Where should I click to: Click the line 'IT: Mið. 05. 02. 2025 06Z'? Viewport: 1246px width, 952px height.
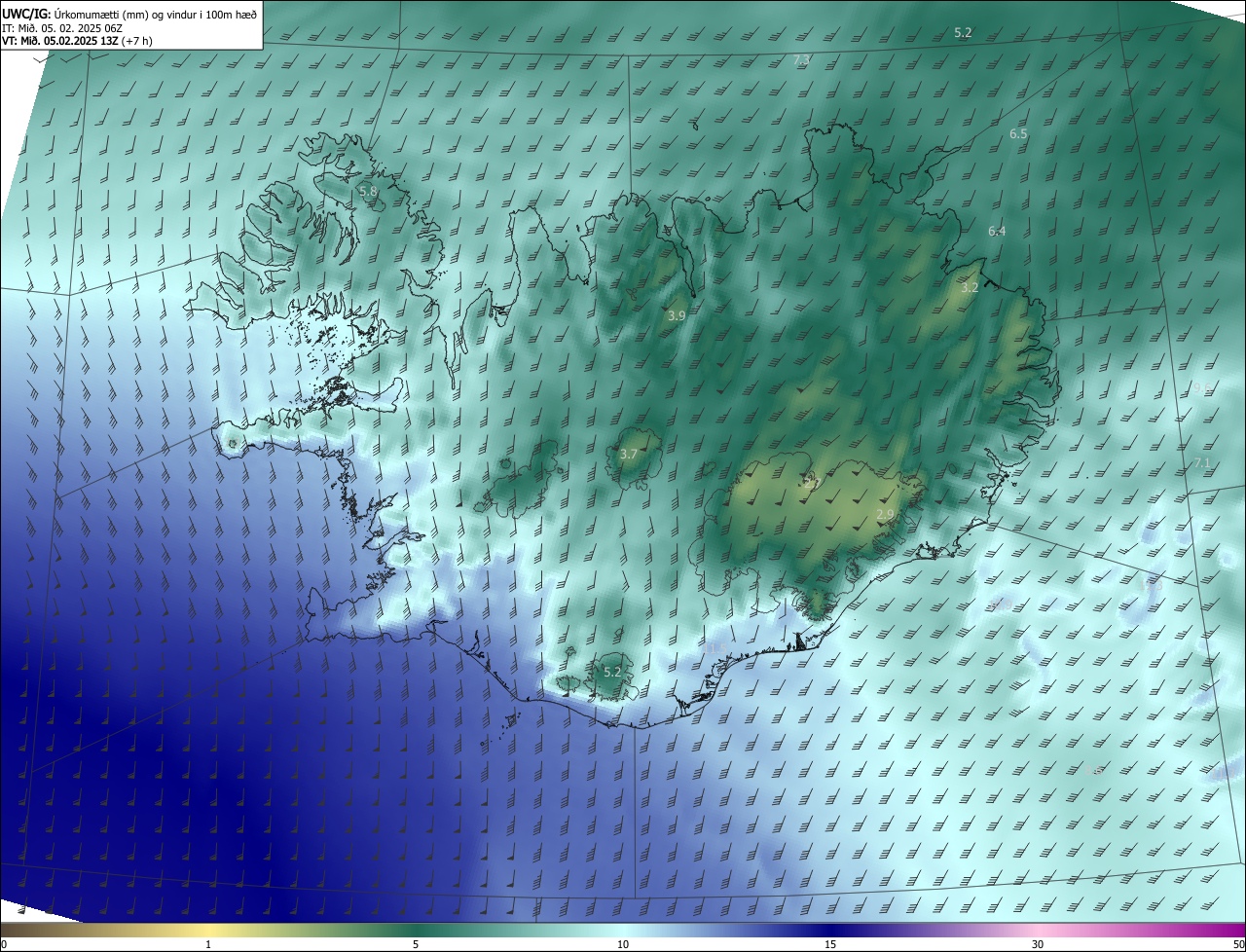[x=62, y=27]
